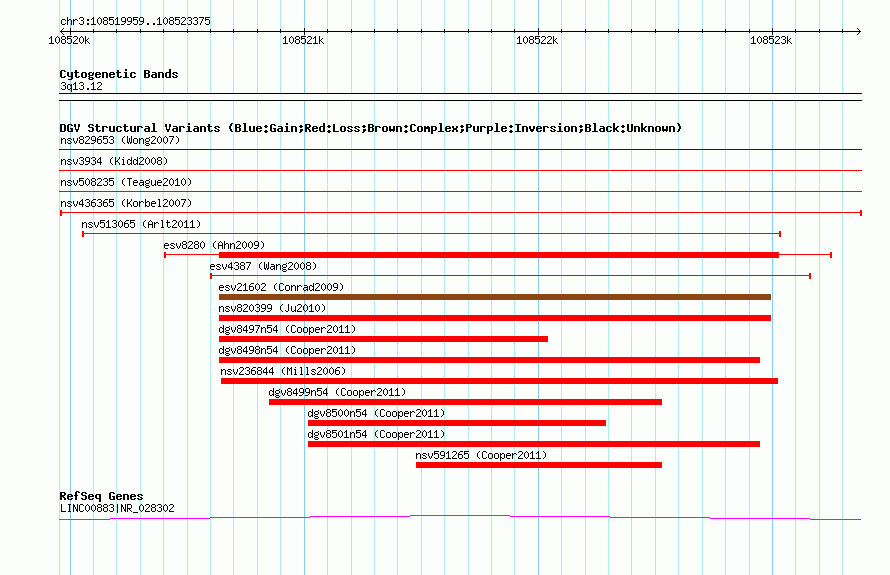Click the 108521k ruler label
The image size is (890, 575).
(303, 40)
